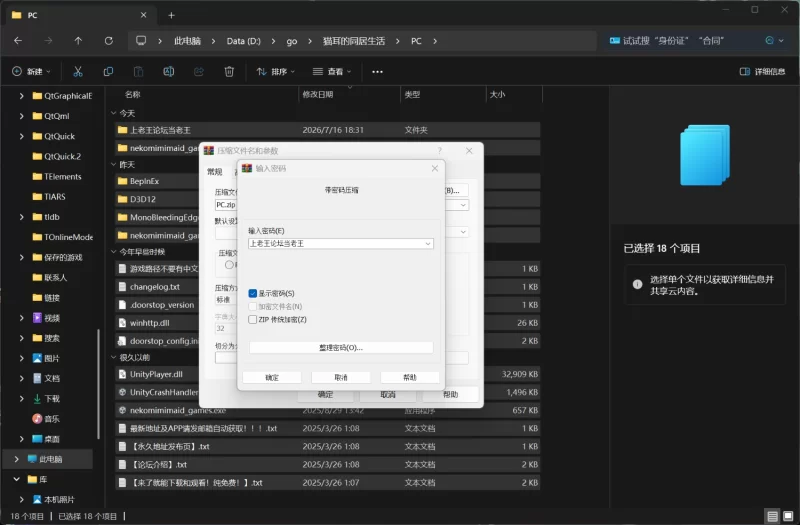Click 取消 in the 输入密码 dialog
This screenshot has width=800, height=525.
pos(341,378)
